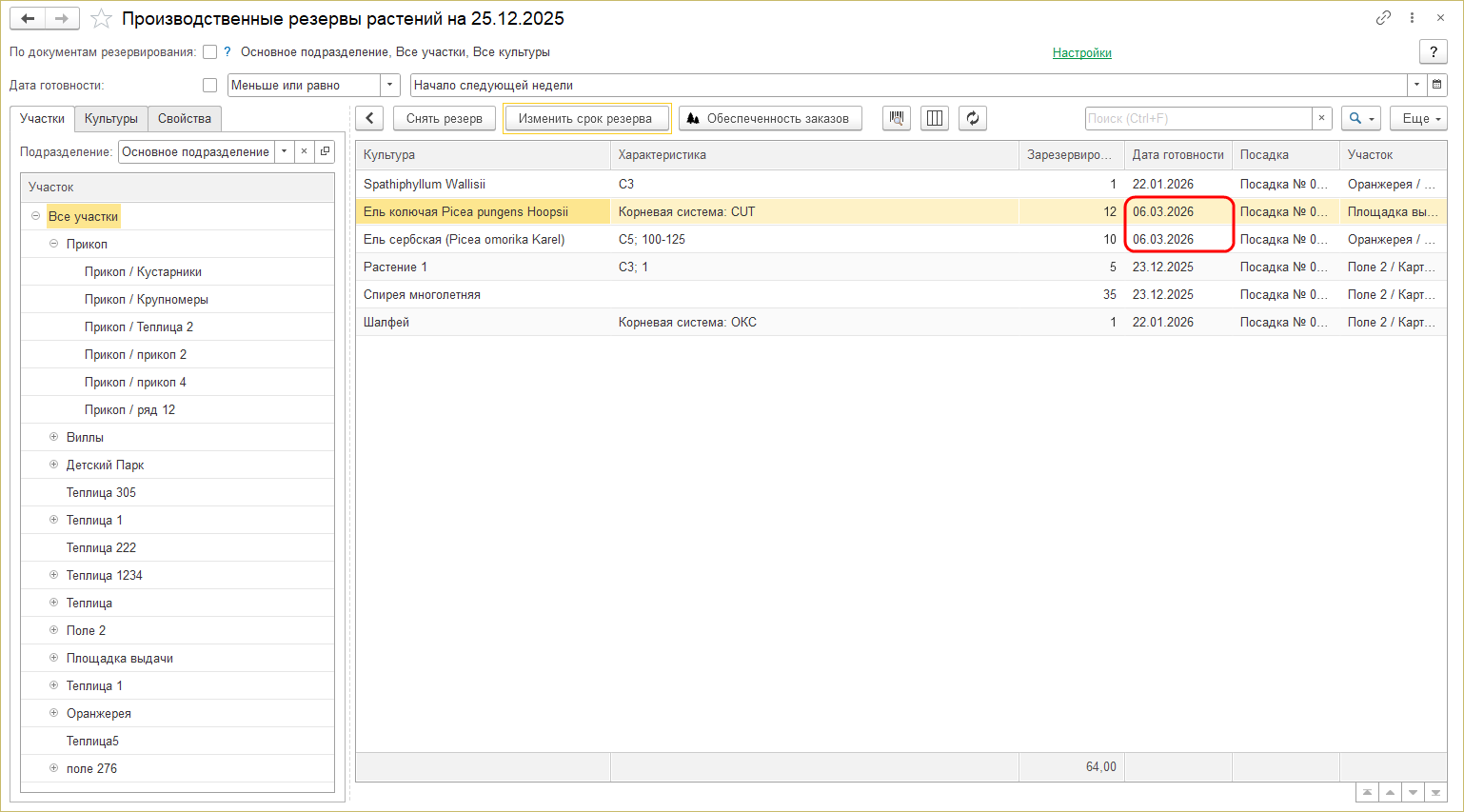Screen dimensions: 1464x812
Task: Open the Настройки link
Action: pyautogui.click(x=1082, y=52)
